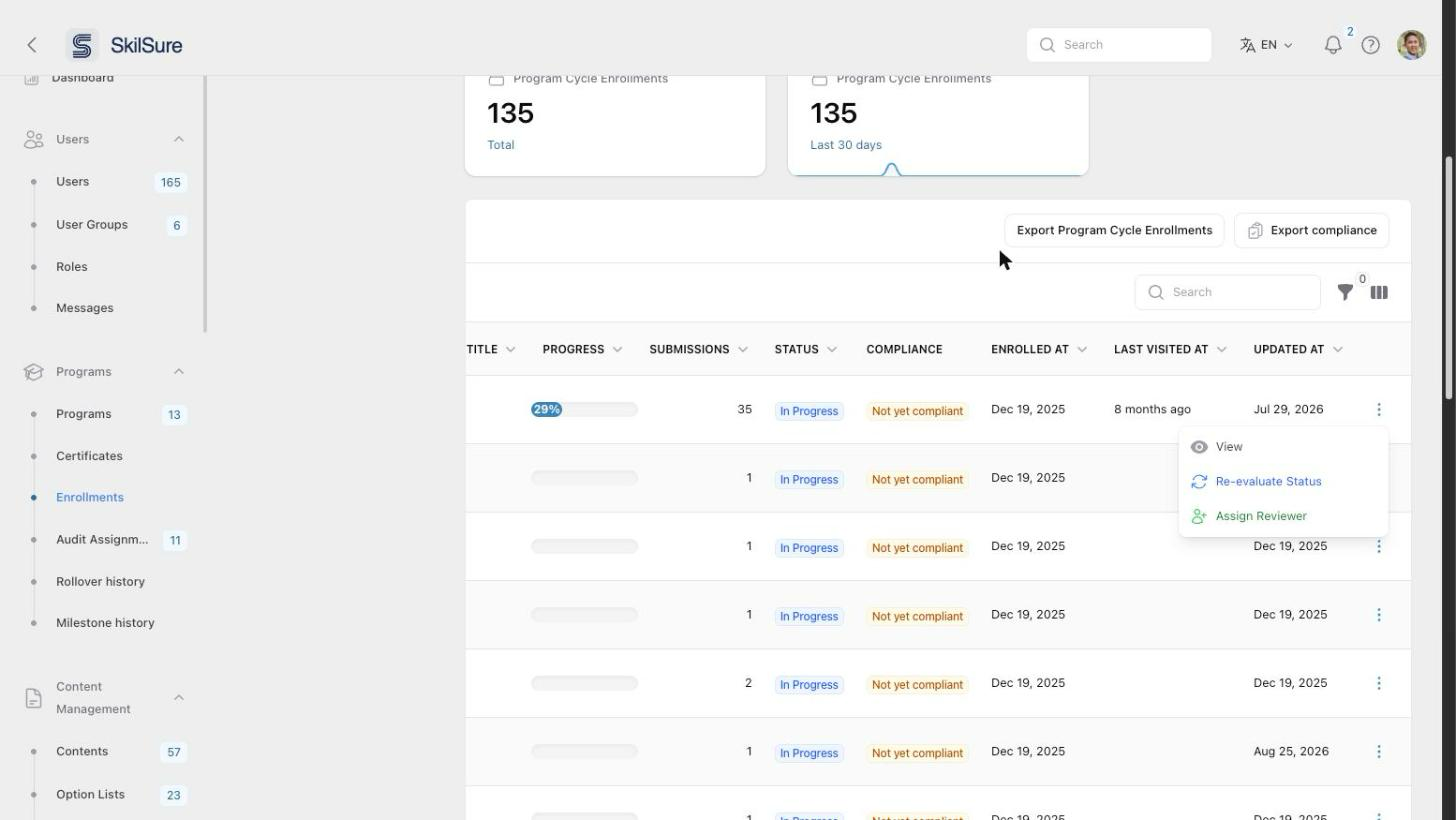Go to Certificates in sidebar
The height and width of the screenshot is (820, 1456).
(89, 456)
